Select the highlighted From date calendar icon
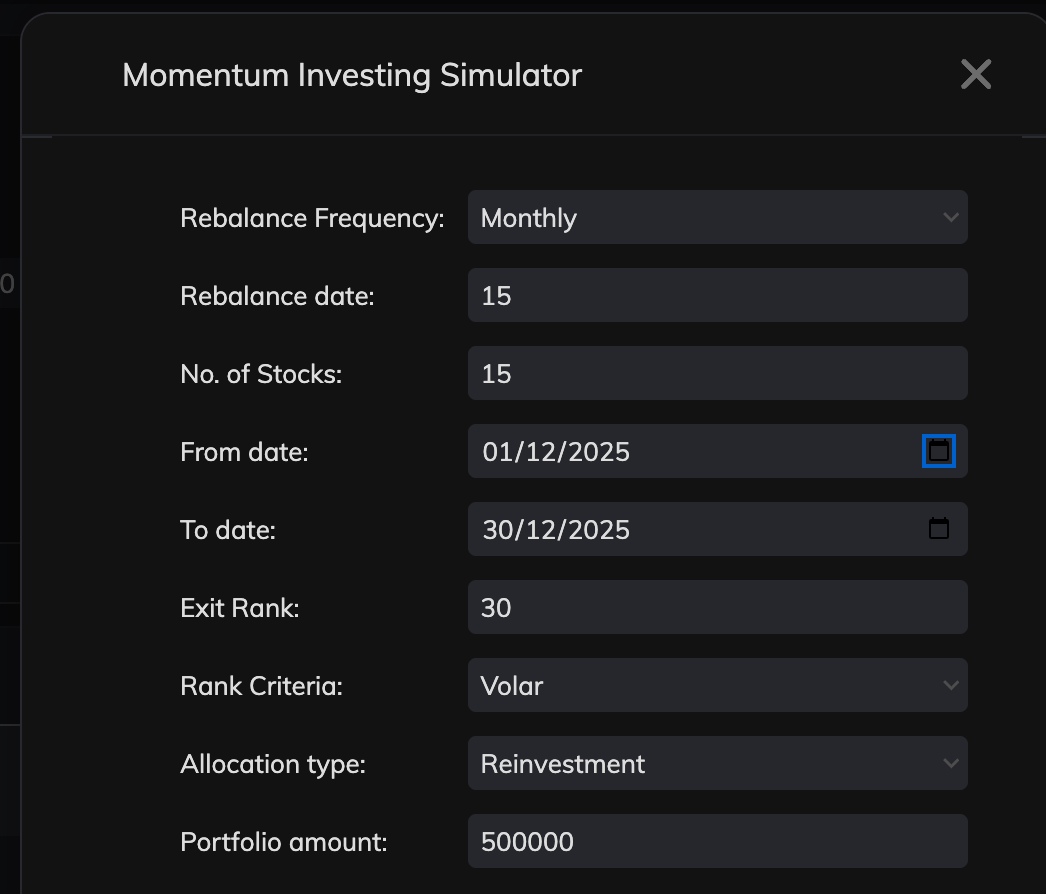This screenshot has height=894, width=1046. [938, 451]
